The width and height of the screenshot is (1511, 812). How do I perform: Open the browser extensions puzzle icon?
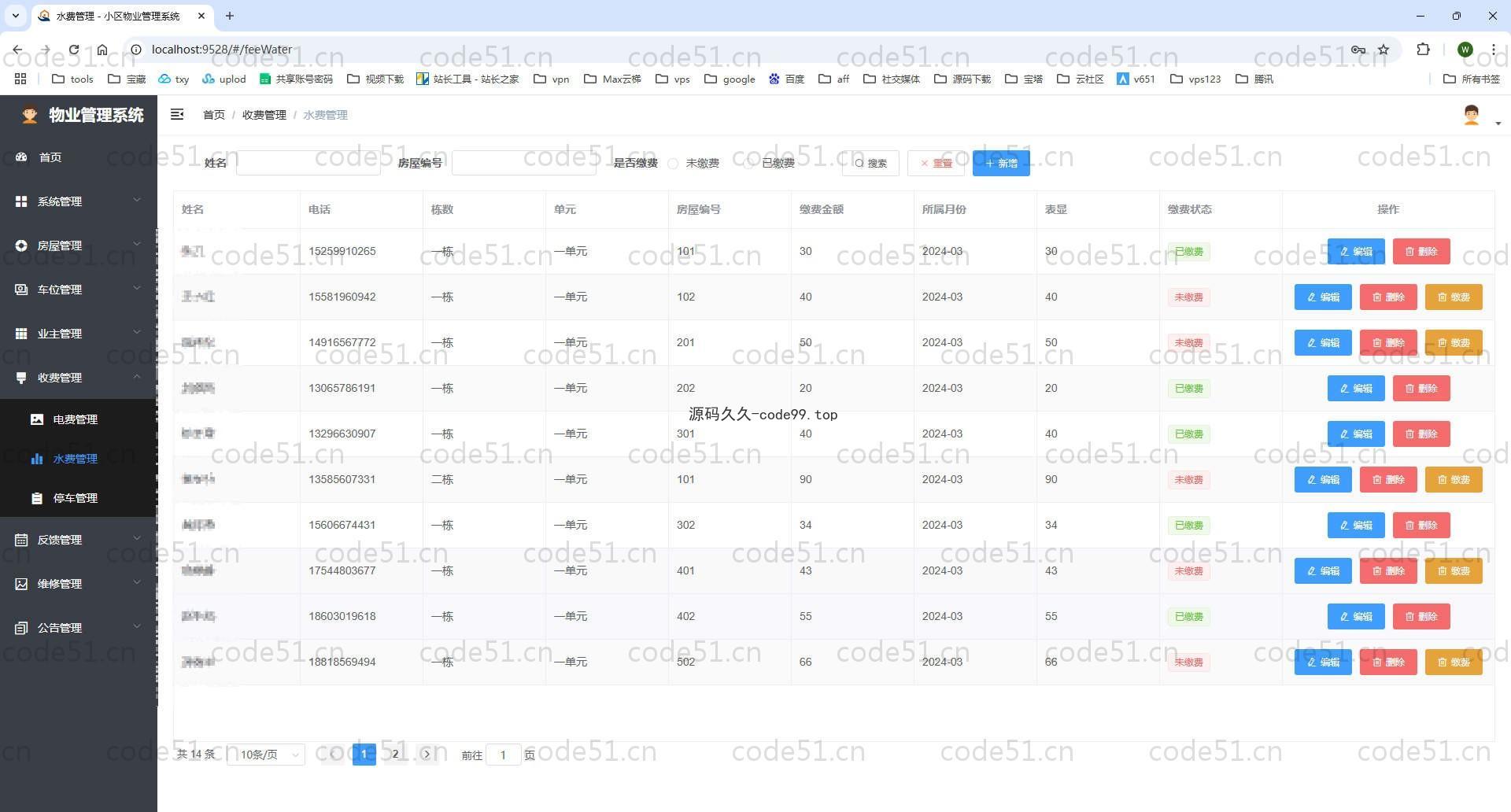(1423, 50)
